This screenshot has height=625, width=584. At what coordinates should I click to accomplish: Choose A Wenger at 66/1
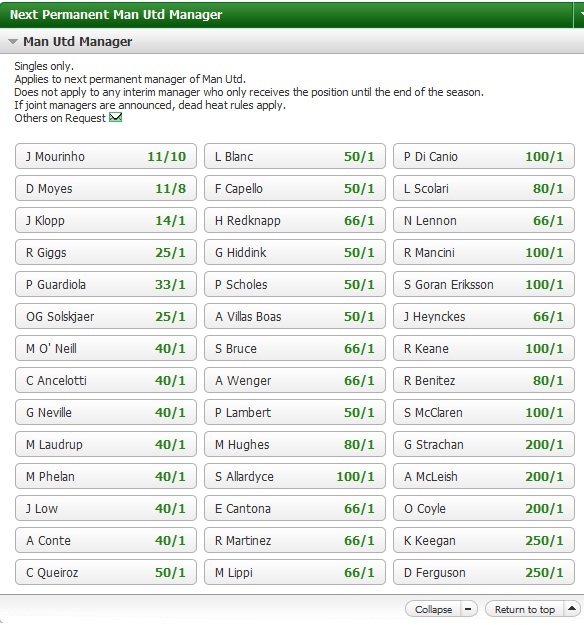coord(295,380)
